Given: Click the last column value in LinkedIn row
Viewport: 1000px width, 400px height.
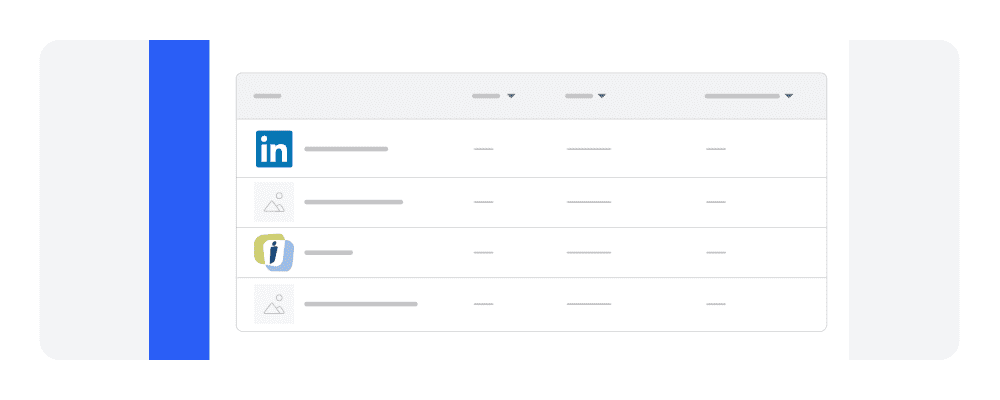Looking at the screenshot, I should point(715,149).
